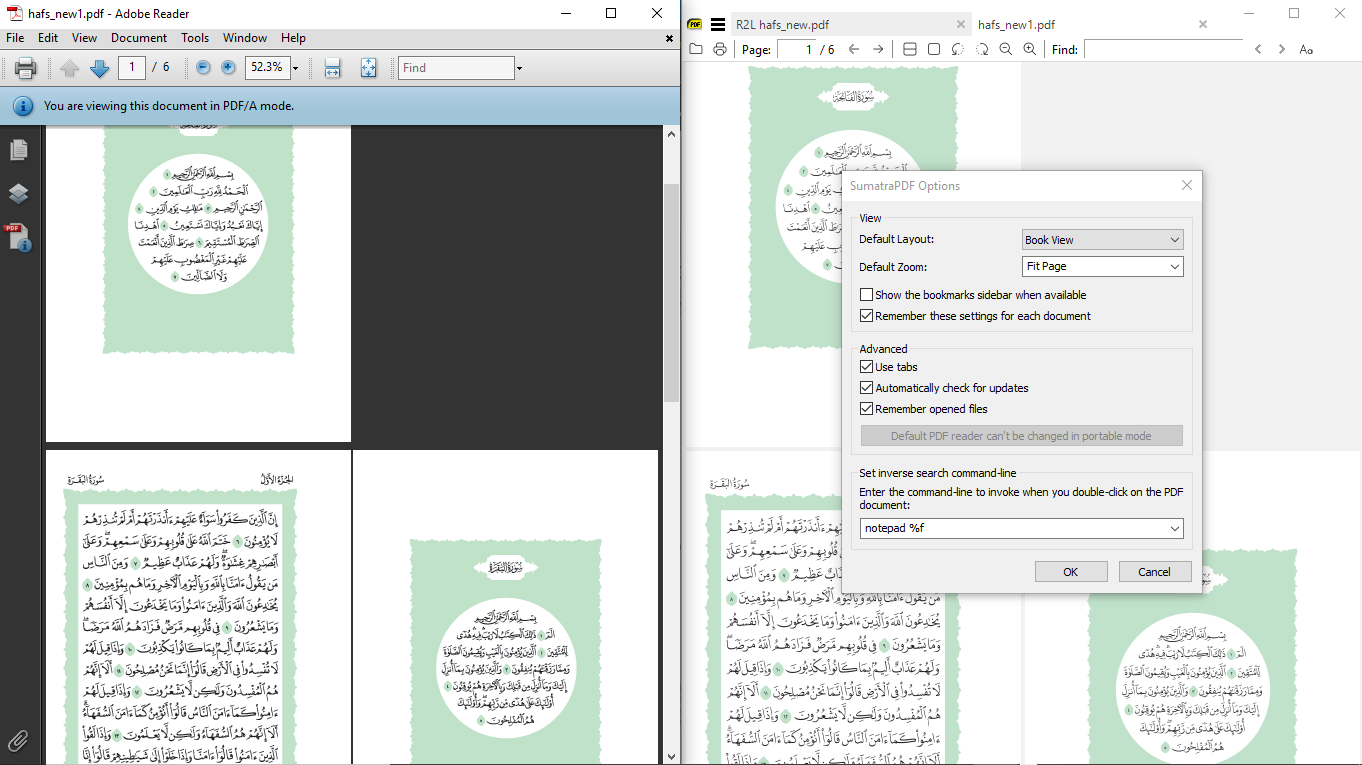Open the Default Layout dropdown
1362x765 pixels.
click(1103, 240)
